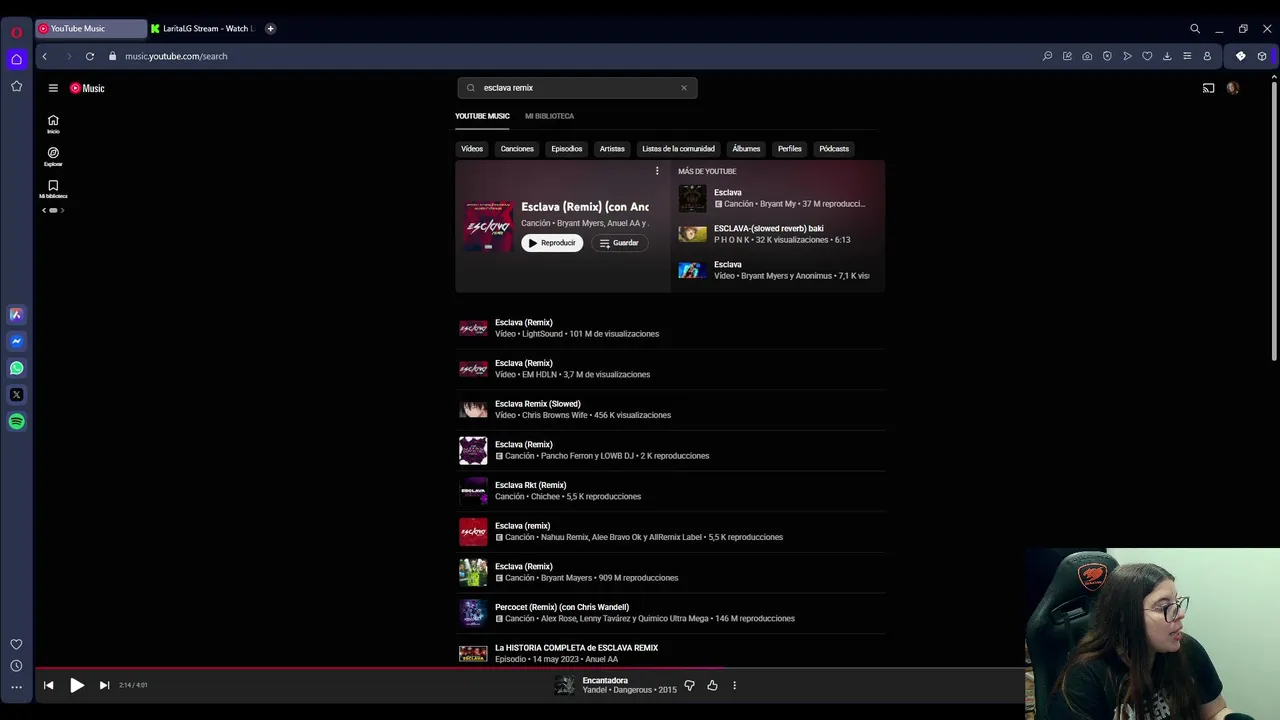Filter results by Episodios
The height and width of the screenshot is (720, 1280).
pyautogui.click(x=566, y=149)
